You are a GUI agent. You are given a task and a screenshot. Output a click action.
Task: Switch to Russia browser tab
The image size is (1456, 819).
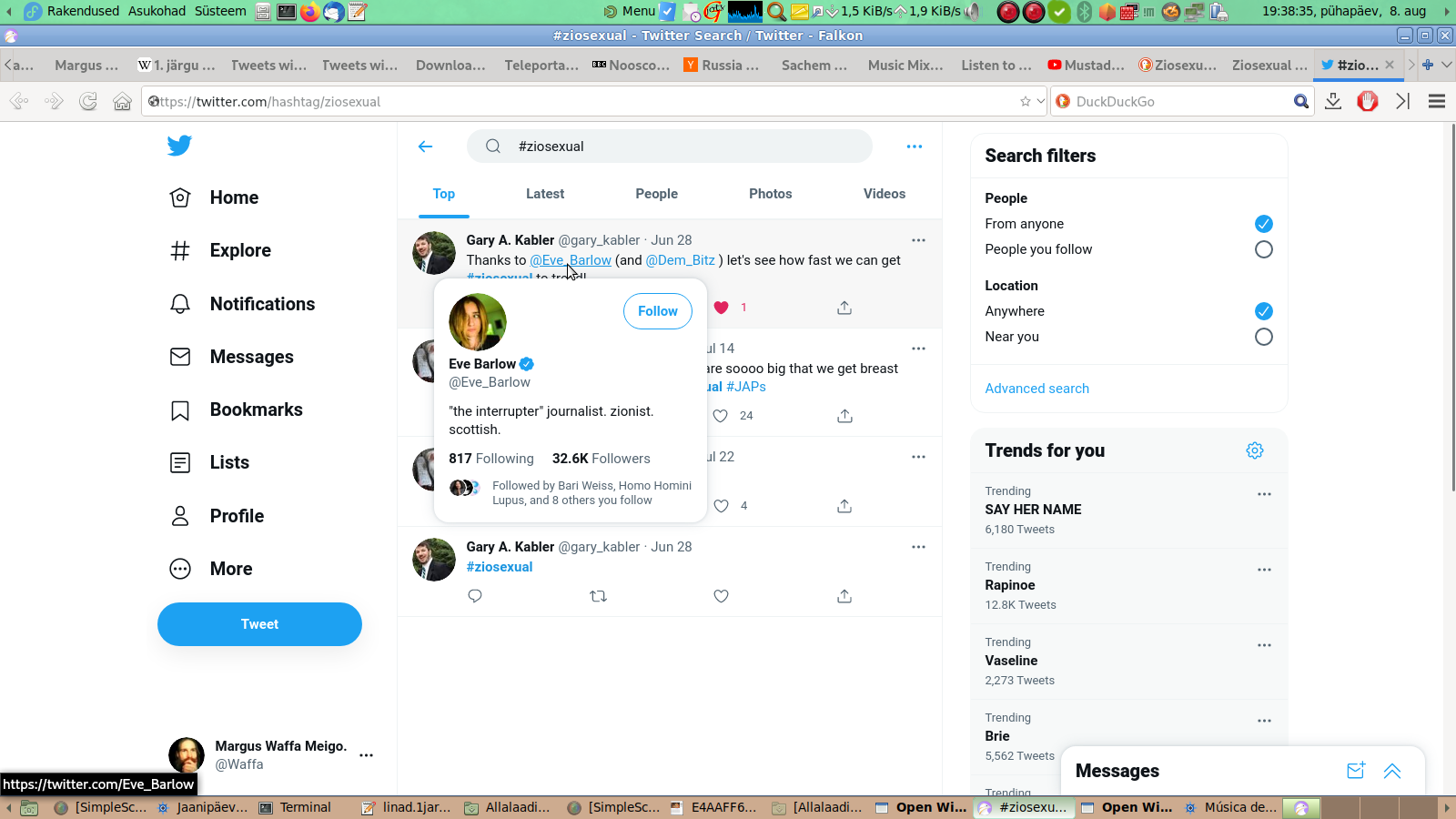click(723, 65)
